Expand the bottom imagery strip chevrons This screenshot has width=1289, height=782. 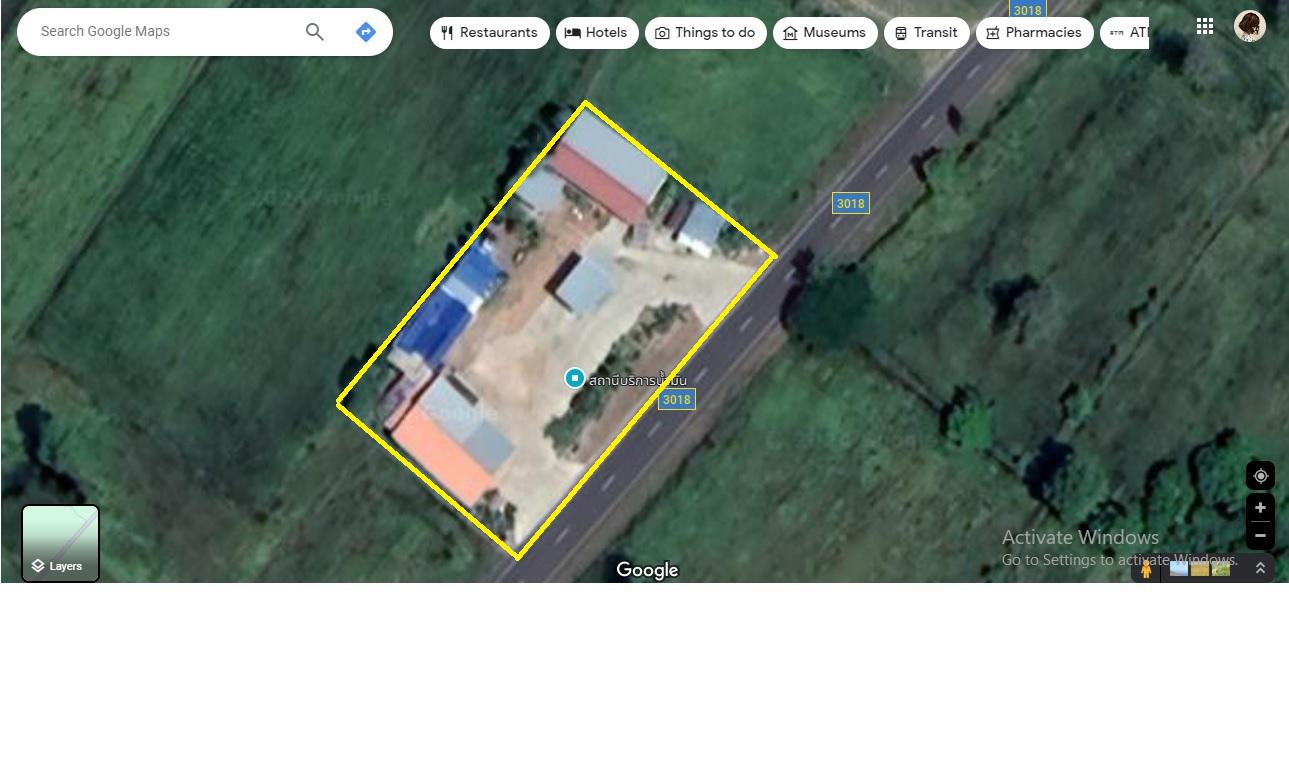coord(1260,568)
